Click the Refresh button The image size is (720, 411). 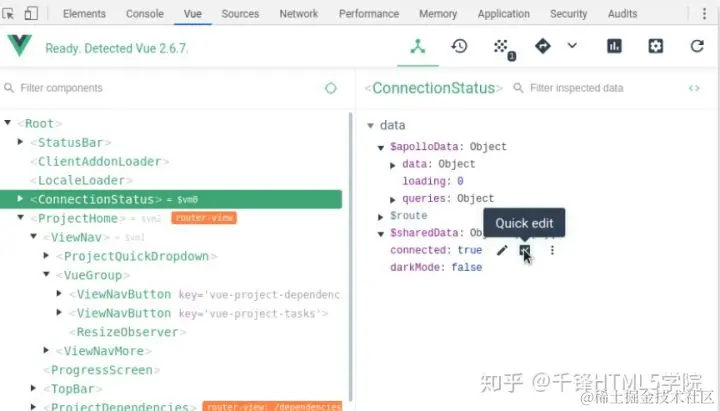click(697, 46)
